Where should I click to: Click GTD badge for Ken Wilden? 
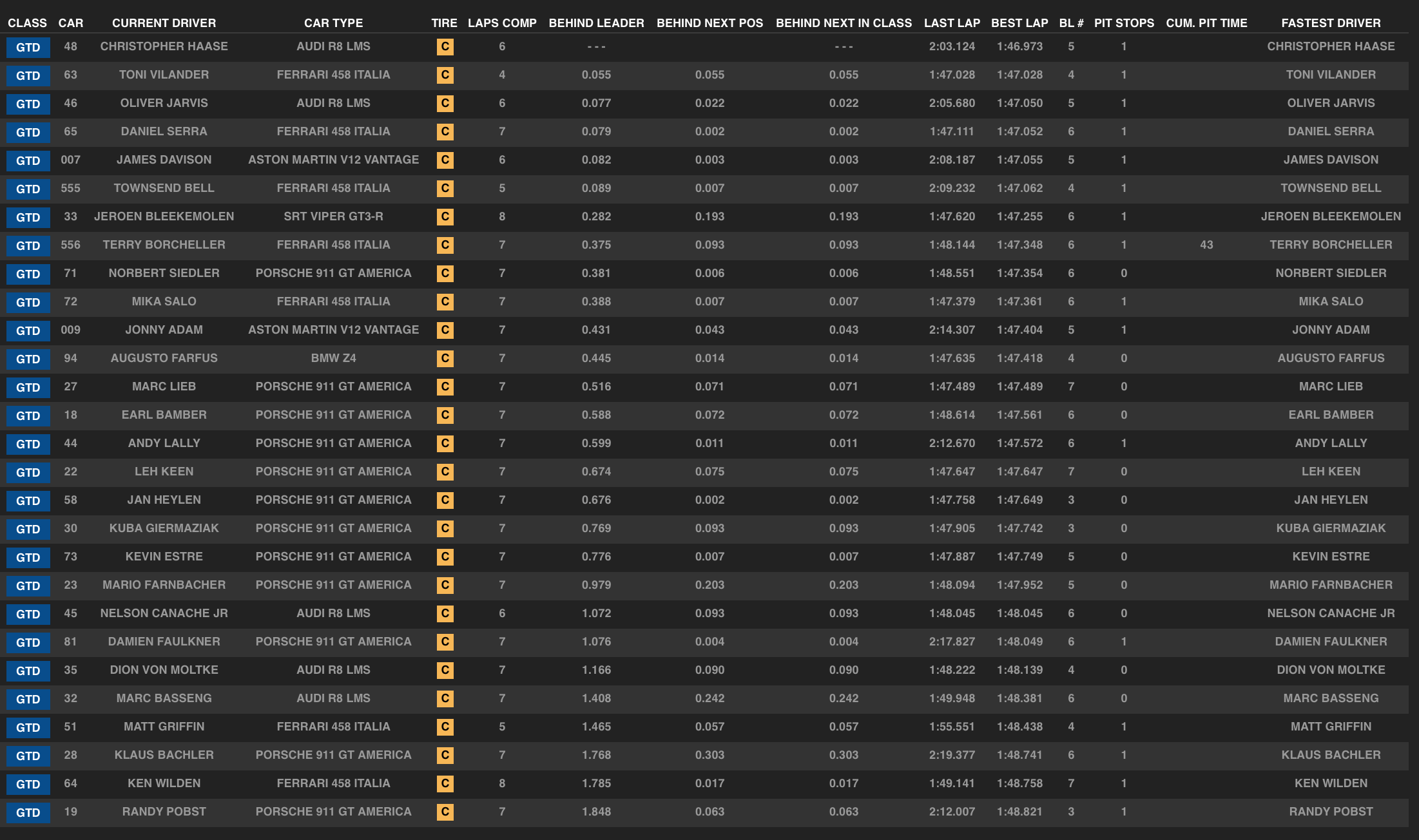pos(28,785)
